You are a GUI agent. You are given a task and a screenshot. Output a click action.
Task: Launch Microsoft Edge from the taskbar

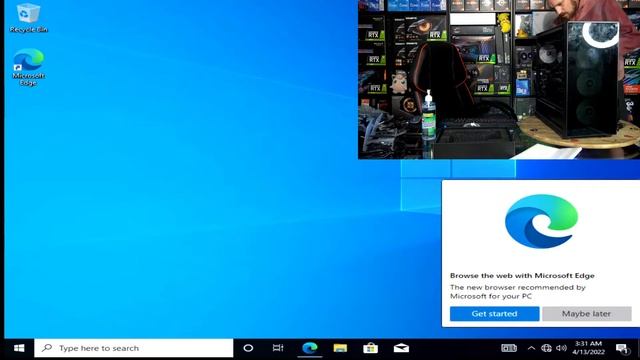[310, 348]
